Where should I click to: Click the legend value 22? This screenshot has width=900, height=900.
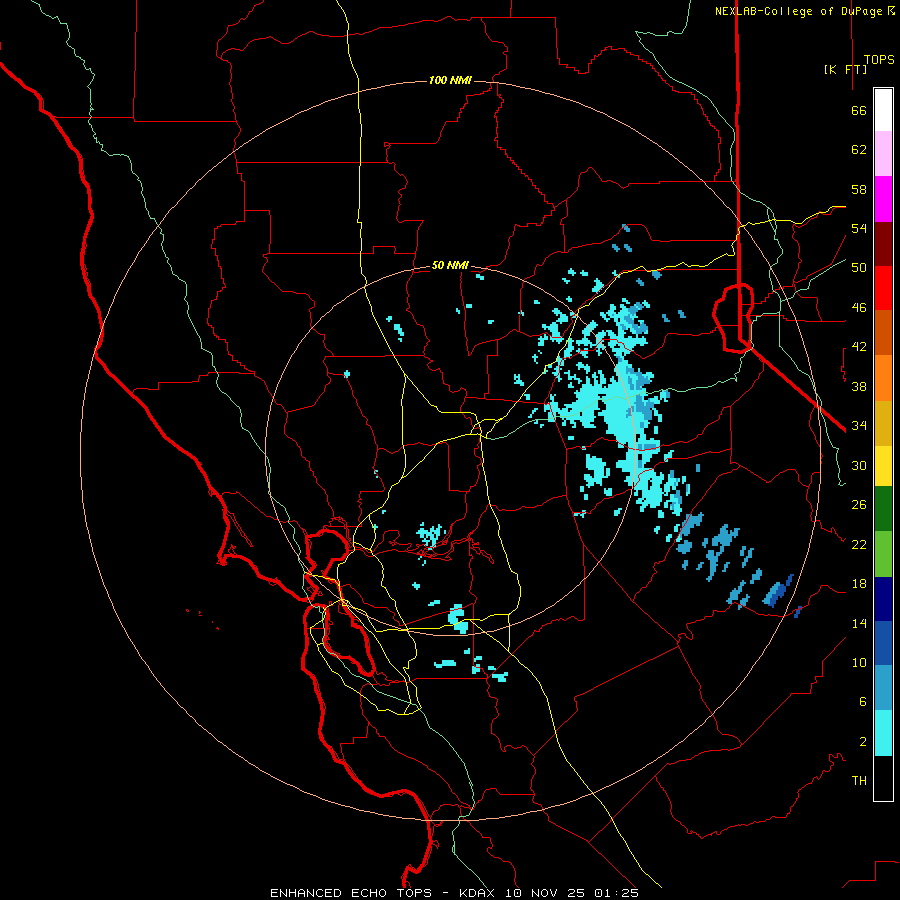859,544
